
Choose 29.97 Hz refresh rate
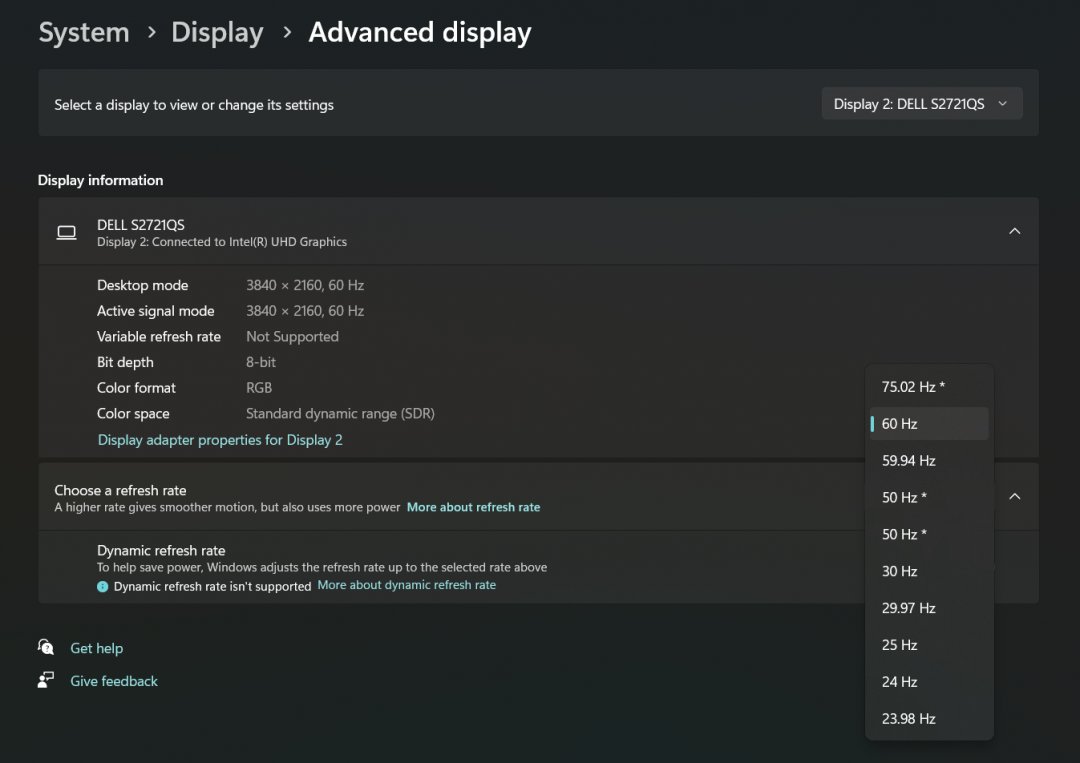coord(928,608)
